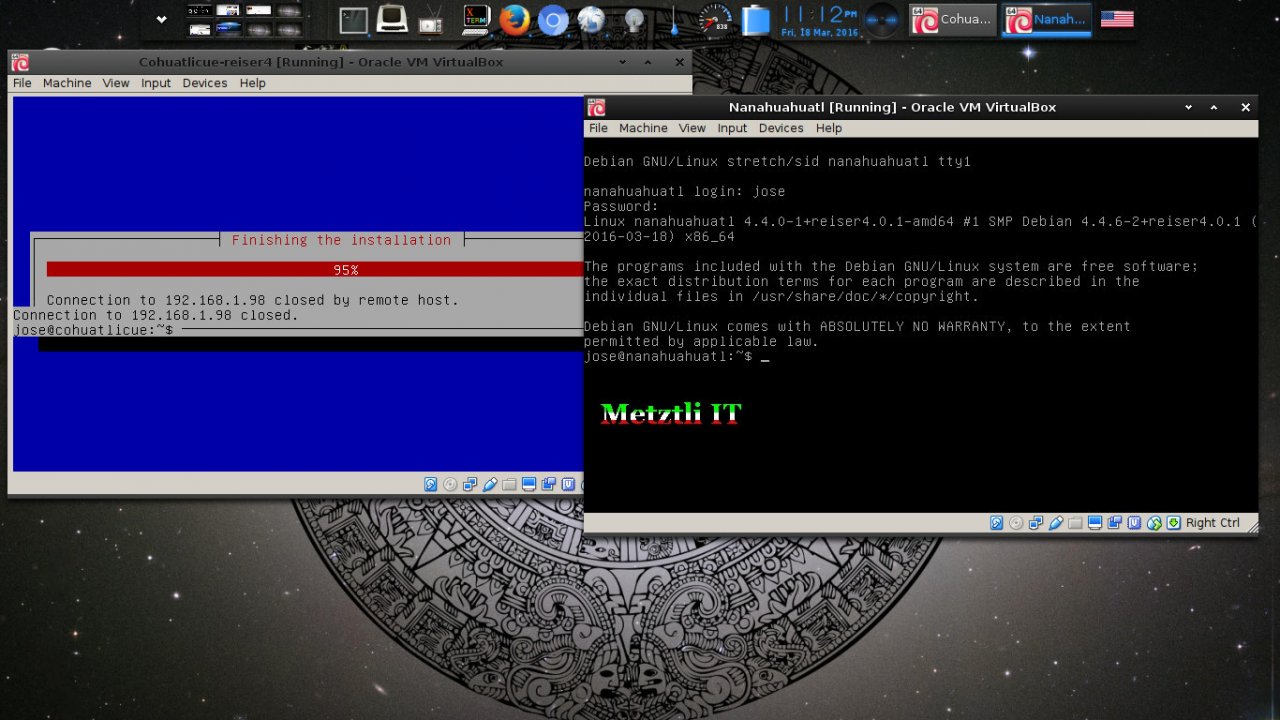
Task: Click network adapter icon in Nanahuahuatl status bar
Action: (1036, 523)
